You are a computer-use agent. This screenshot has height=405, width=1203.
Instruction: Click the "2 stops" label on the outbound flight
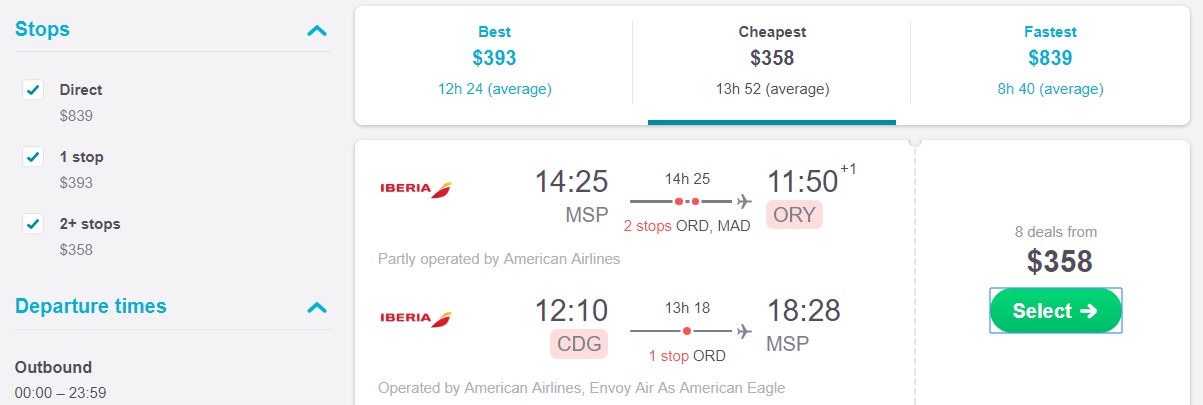pos(647,226)
